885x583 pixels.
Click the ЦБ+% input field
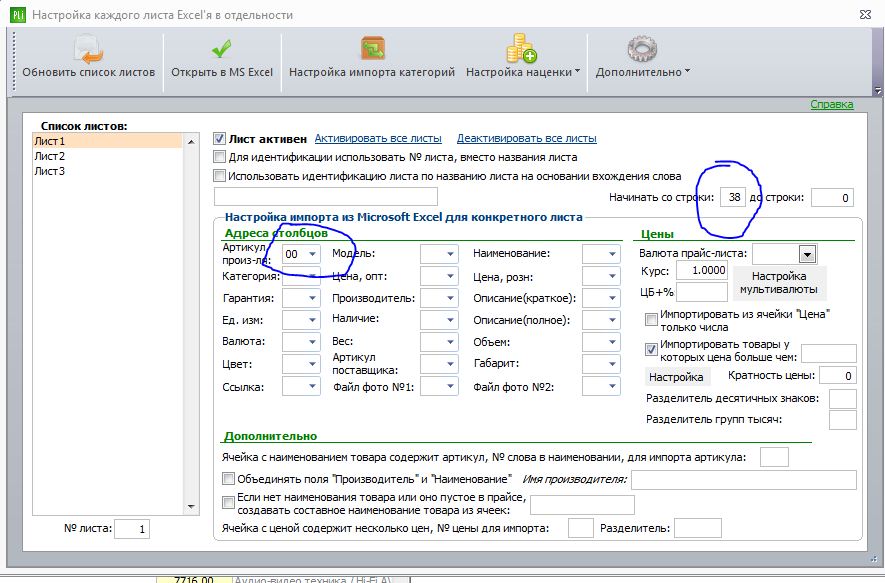pyautogui.click(x=702, y=292)
